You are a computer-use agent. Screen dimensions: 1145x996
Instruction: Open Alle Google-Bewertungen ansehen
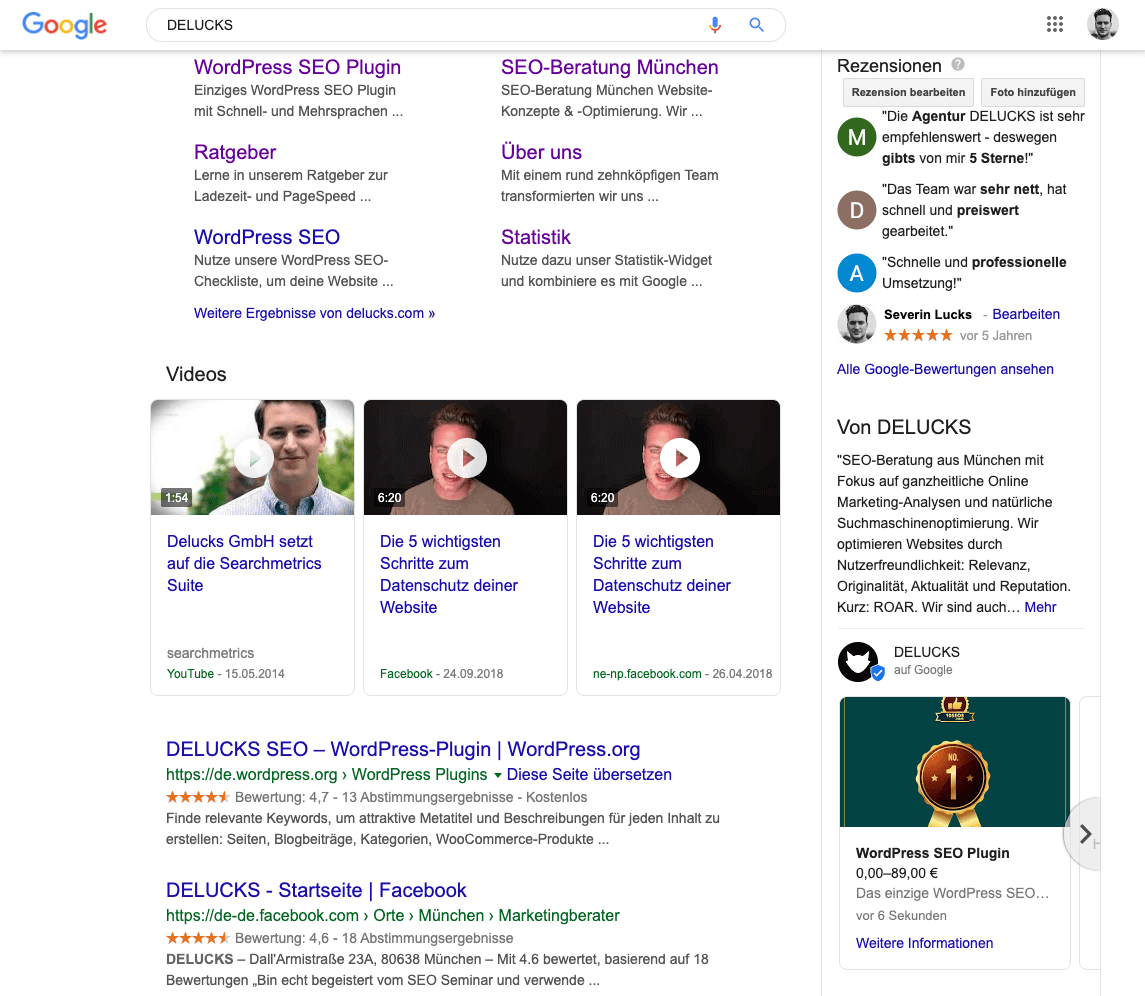(x=945, y=369)
